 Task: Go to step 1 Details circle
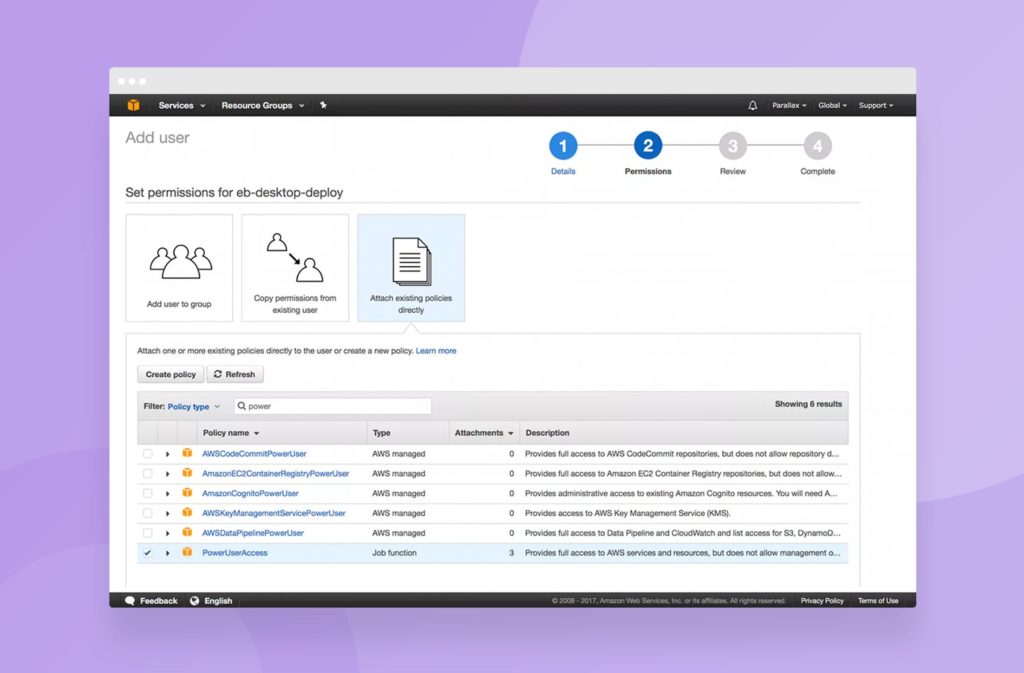[x=563, y=146]
